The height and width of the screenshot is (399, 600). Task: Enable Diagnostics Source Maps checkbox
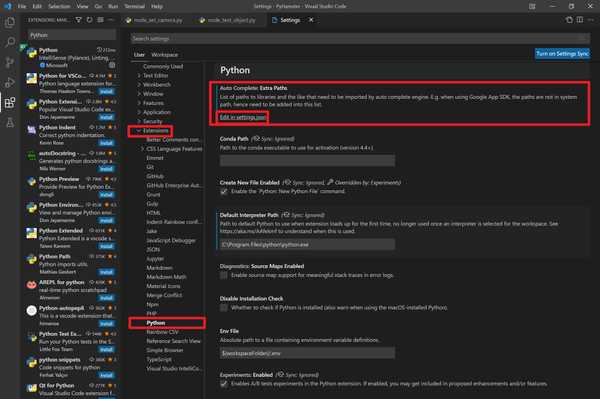224,275
